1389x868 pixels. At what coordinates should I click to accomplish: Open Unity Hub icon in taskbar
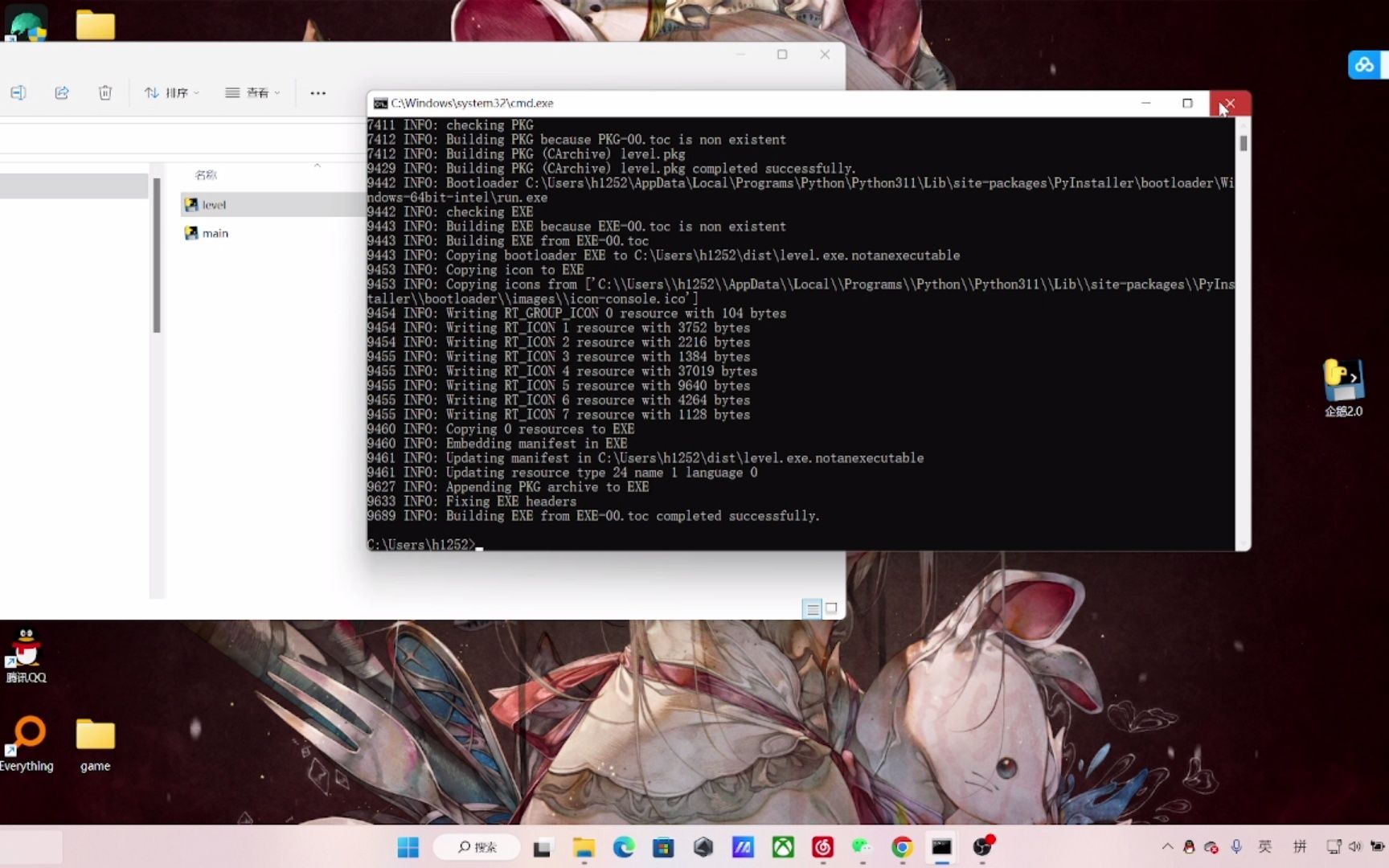tap(703, 847)
